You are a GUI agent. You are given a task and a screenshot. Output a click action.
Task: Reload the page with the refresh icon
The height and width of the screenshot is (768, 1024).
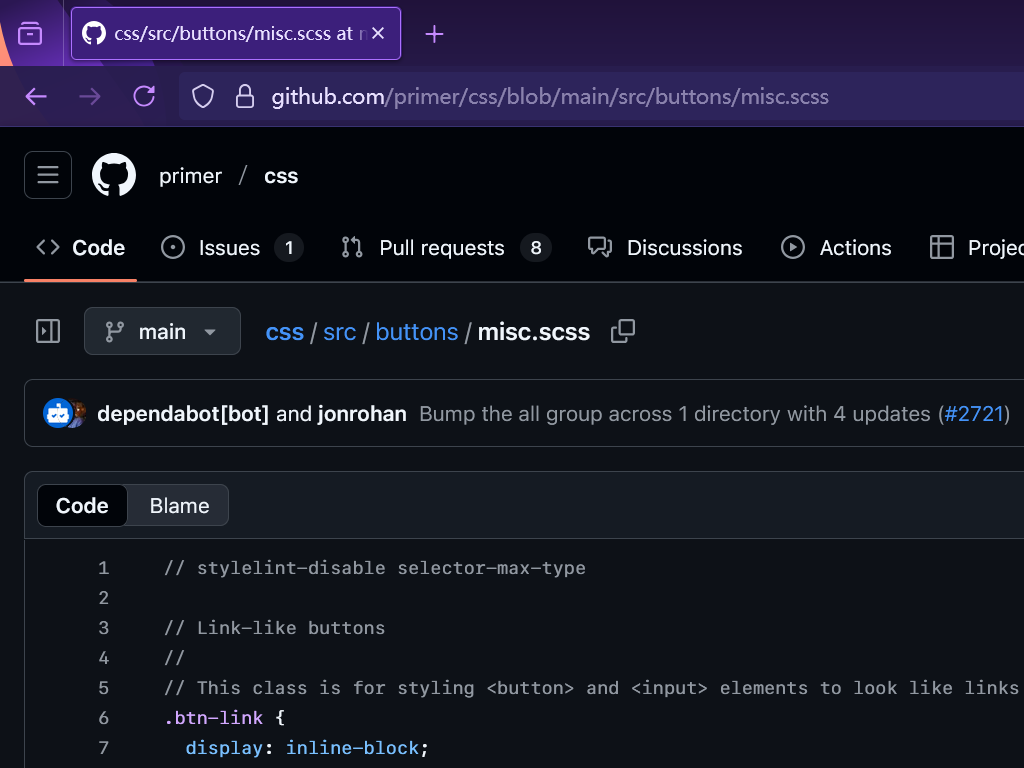pos(144,96)
